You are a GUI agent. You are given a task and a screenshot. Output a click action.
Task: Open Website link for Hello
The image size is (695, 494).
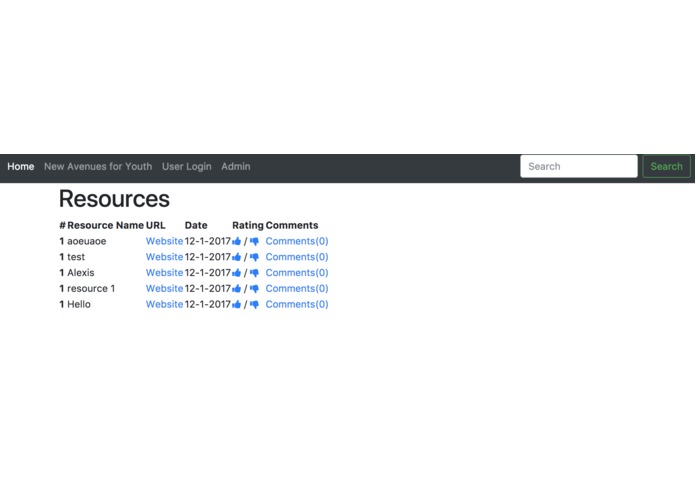tap(164, 304)
